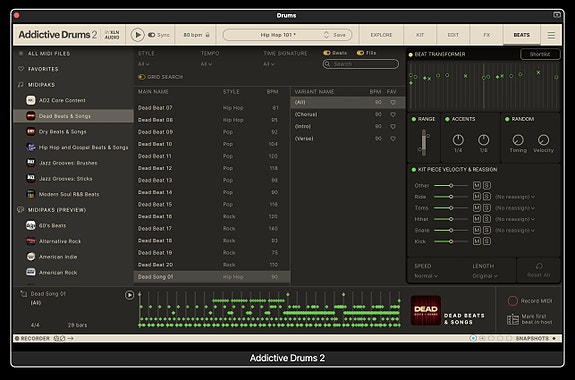Open the Ride reassign dropdown

(515, 197)
